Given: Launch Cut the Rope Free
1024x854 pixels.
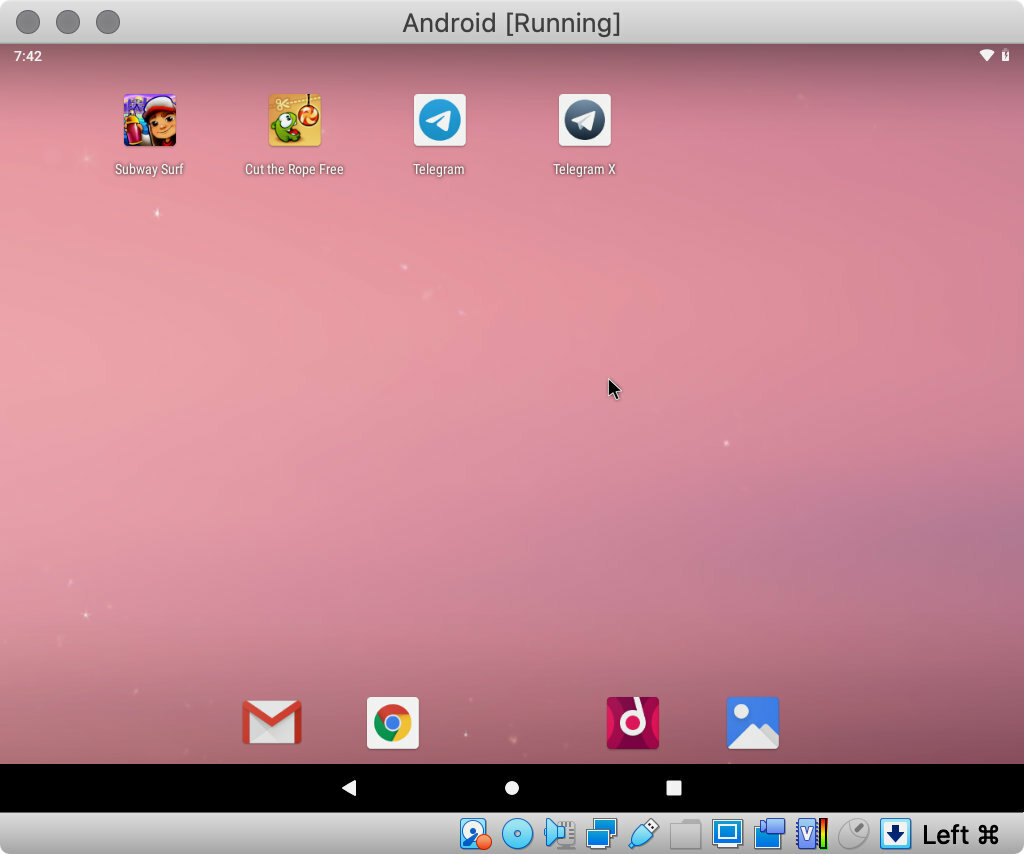Looking at the screenshot, I should 294,121.
